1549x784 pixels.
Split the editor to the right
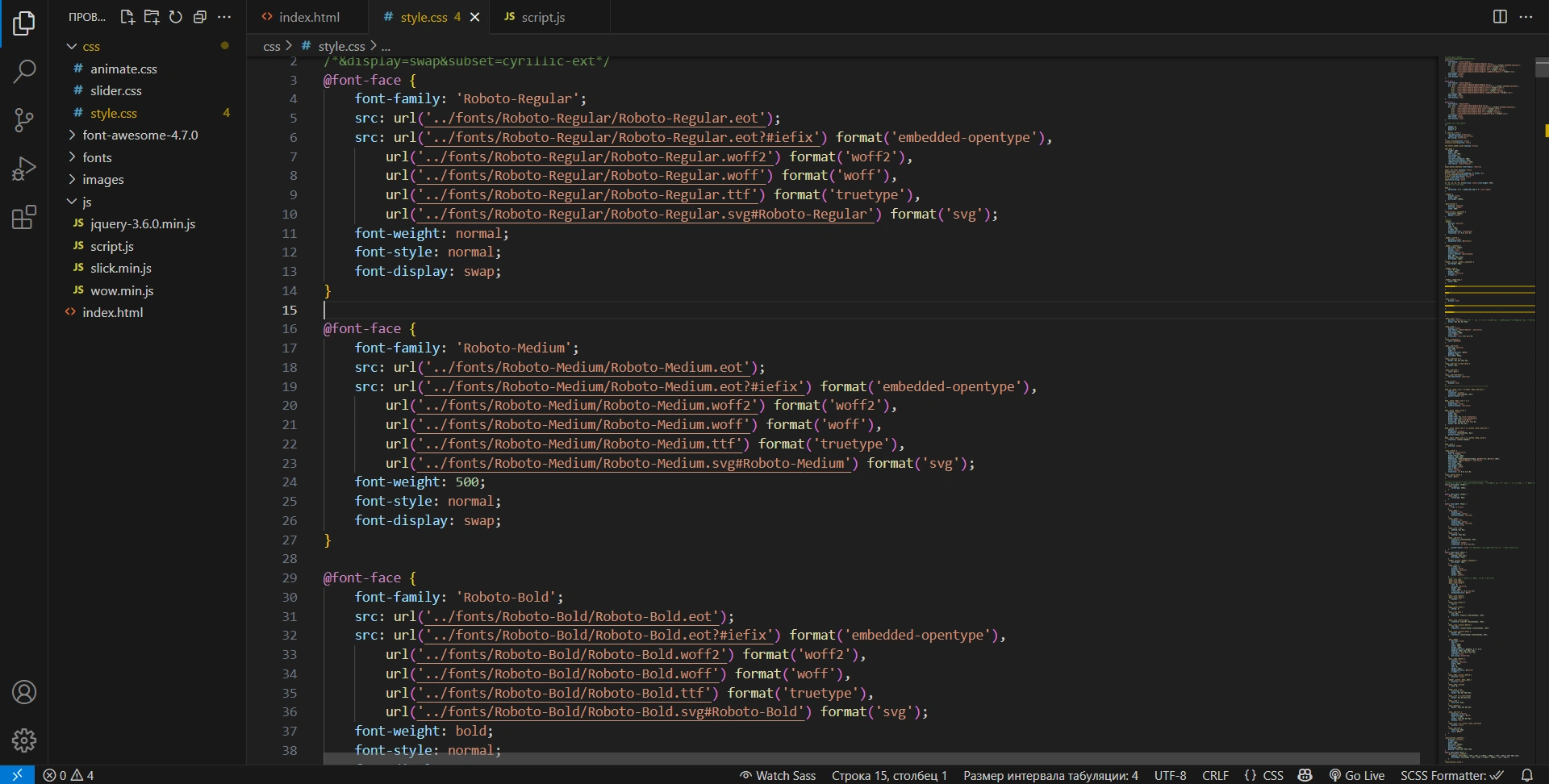point(1500,17)
